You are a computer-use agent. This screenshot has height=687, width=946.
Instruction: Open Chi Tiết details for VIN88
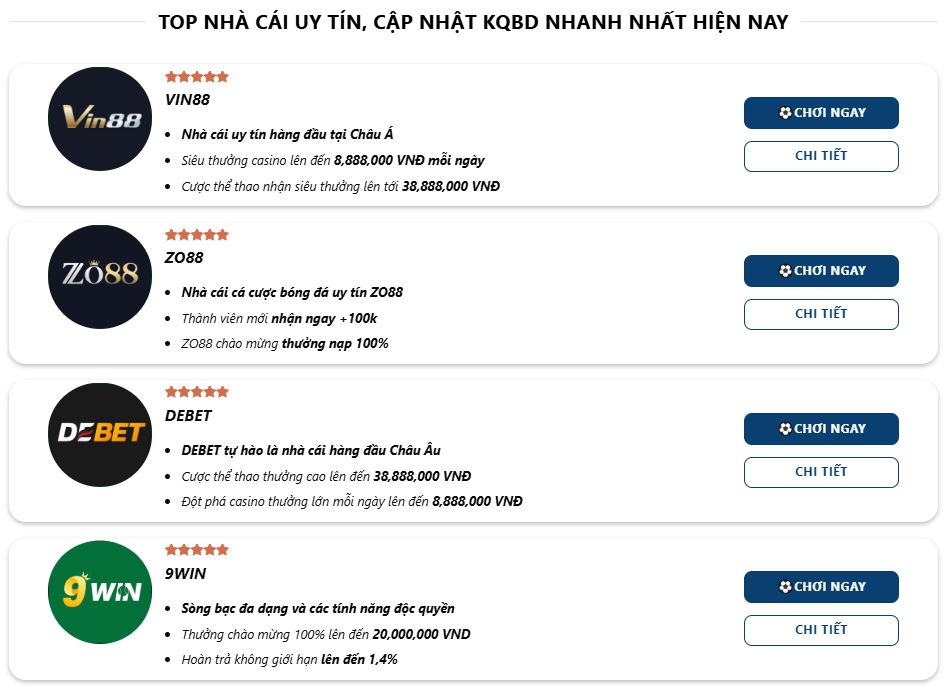point(821,156)
